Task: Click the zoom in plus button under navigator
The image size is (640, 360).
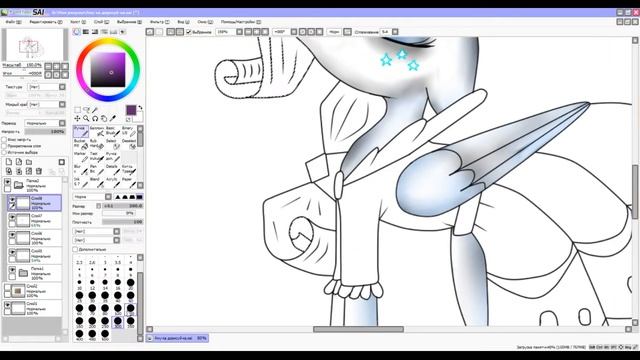Action: [x=56, y=66]
